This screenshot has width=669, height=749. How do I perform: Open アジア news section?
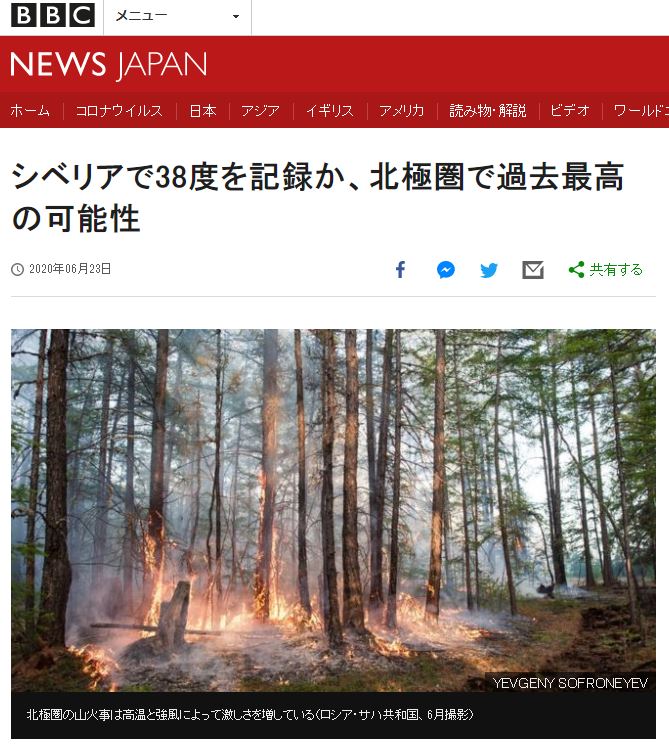(x=260, y=111)
